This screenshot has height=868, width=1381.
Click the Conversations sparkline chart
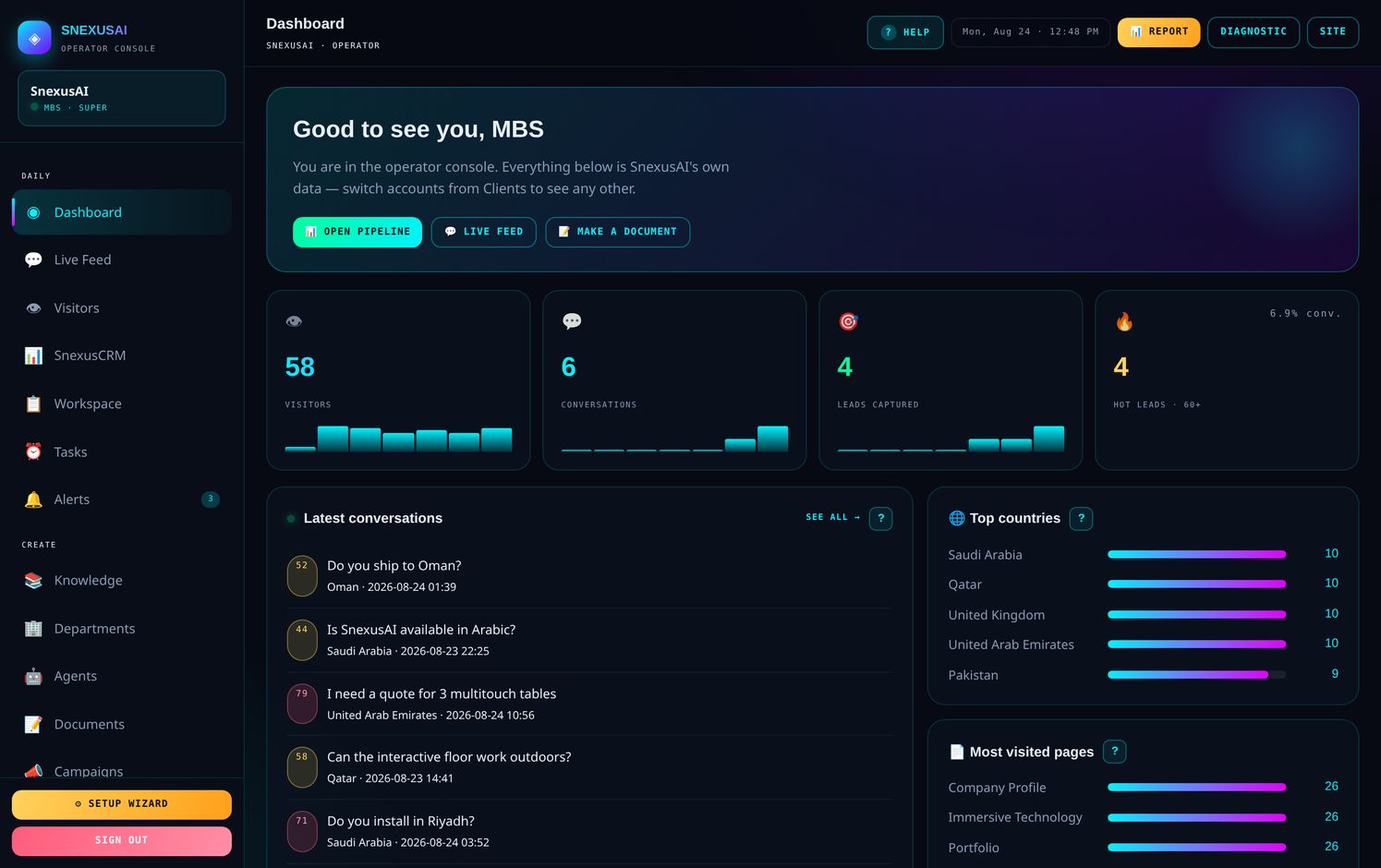[x=674, y=439]
